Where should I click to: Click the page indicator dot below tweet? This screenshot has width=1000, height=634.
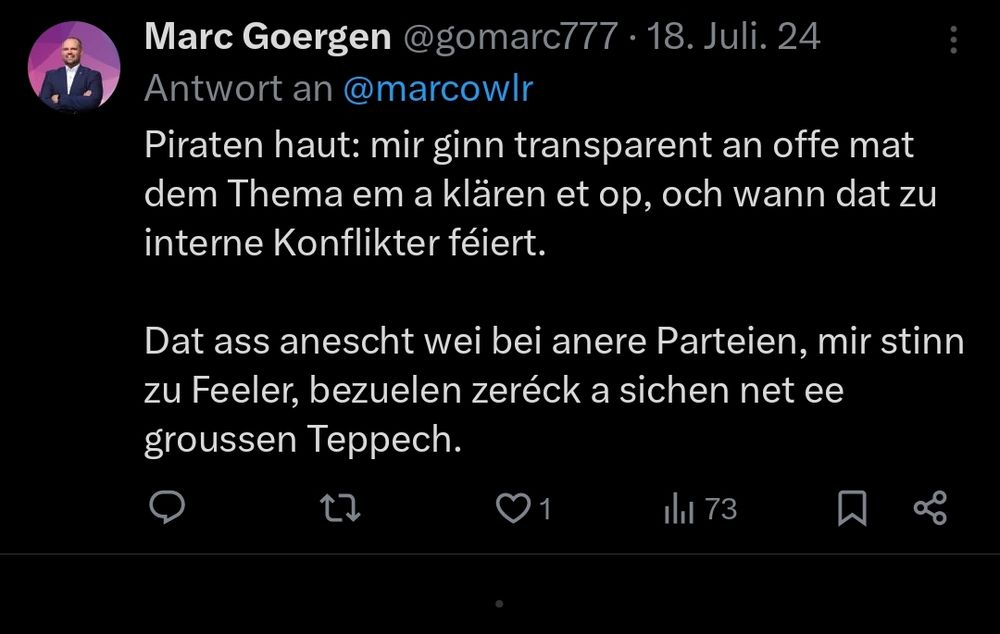(x=499, y=603)
